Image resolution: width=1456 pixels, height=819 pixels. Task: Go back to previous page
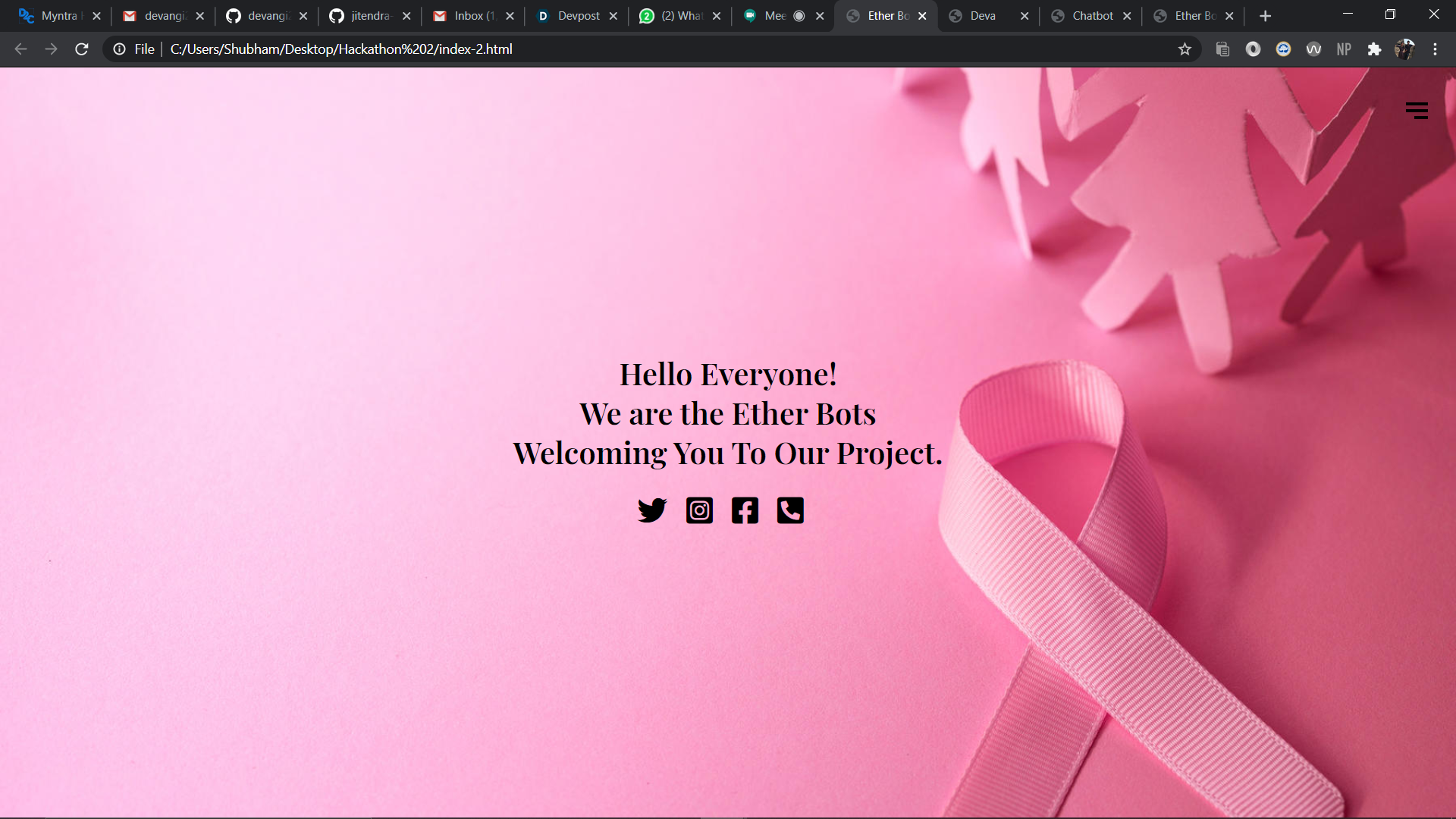(20, 49)
